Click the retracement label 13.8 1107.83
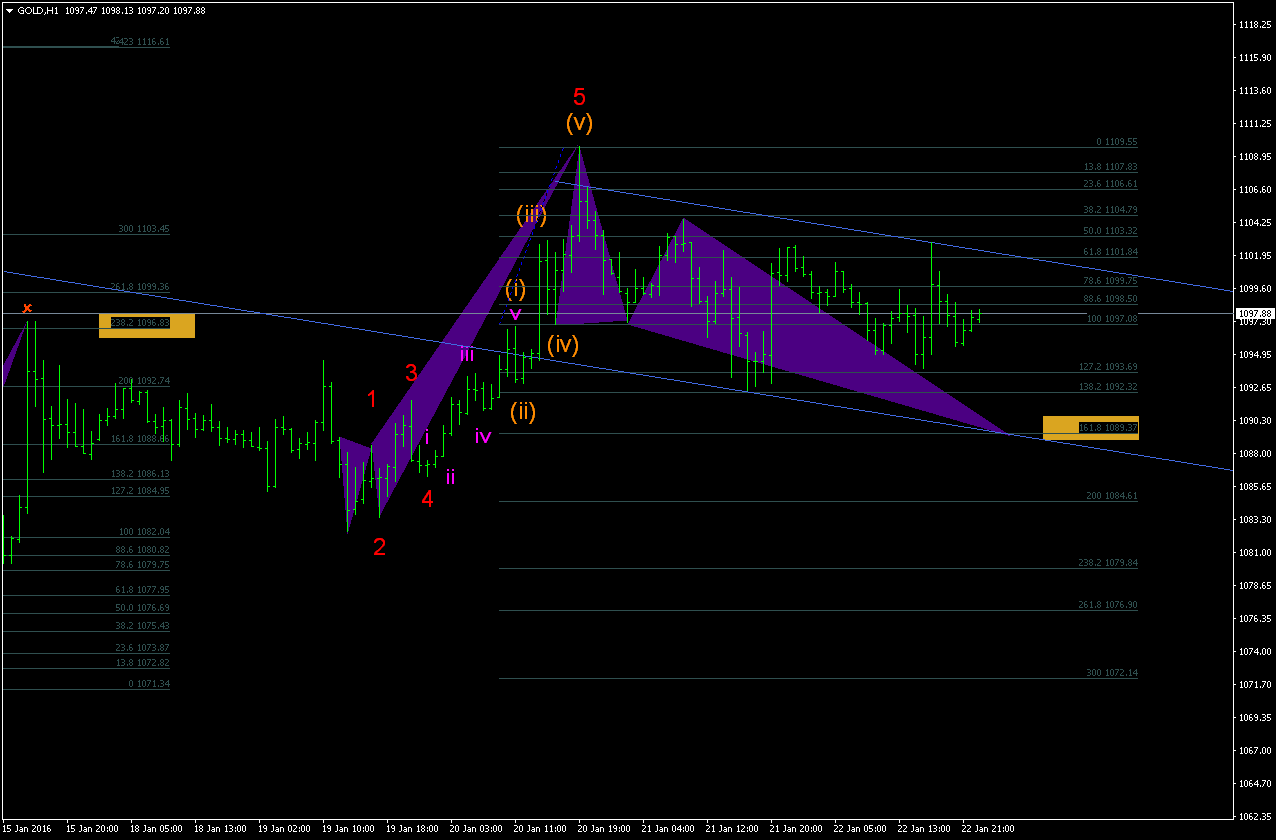The width and height of the screenshot is (1276, 840). coord(1111,167)
